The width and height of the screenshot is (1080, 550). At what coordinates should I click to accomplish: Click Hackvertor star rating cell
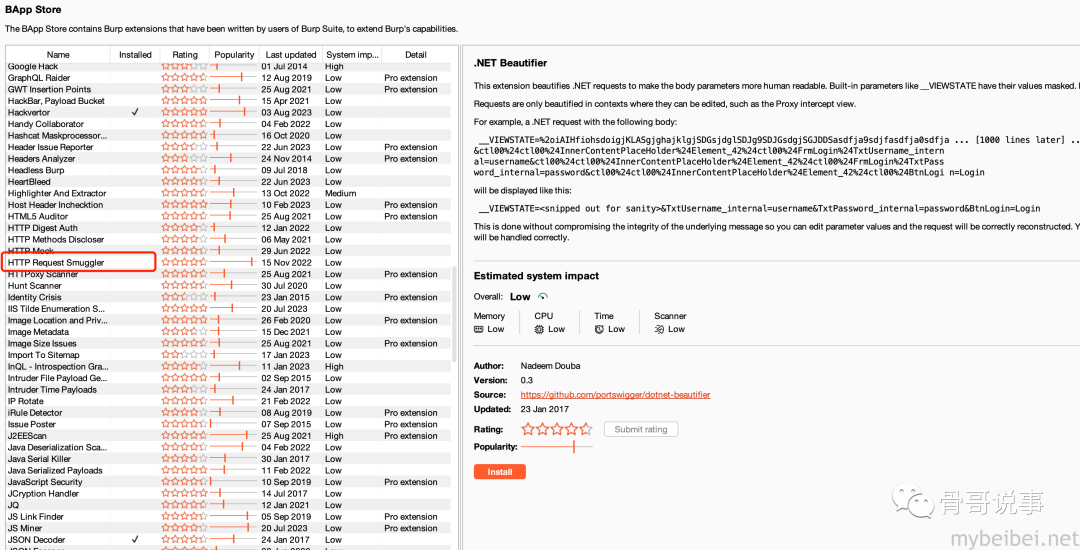pos(184,112)
